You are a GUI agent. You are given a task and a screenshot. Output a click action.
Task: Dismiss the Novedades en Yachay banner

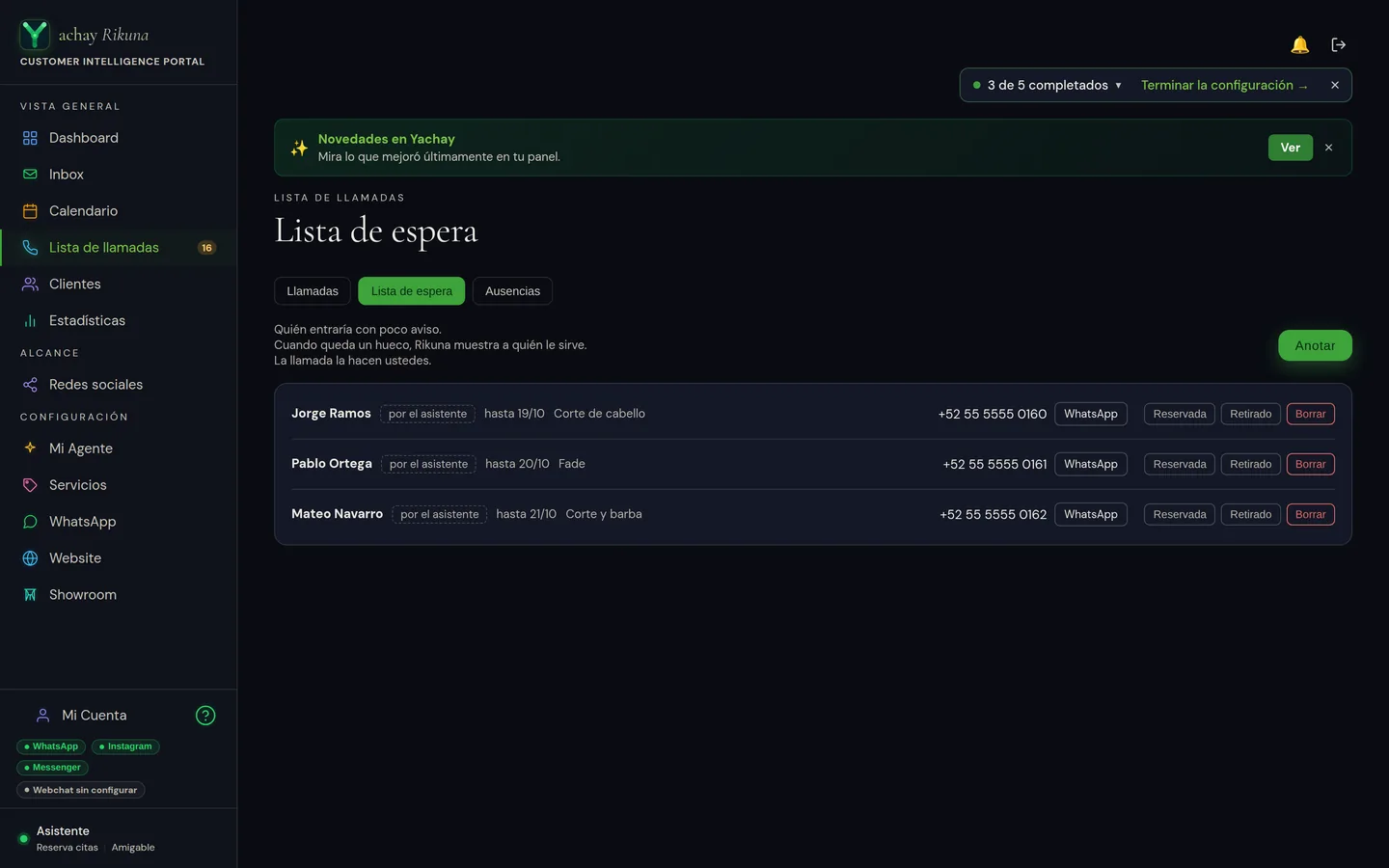tap(1329, 148)
